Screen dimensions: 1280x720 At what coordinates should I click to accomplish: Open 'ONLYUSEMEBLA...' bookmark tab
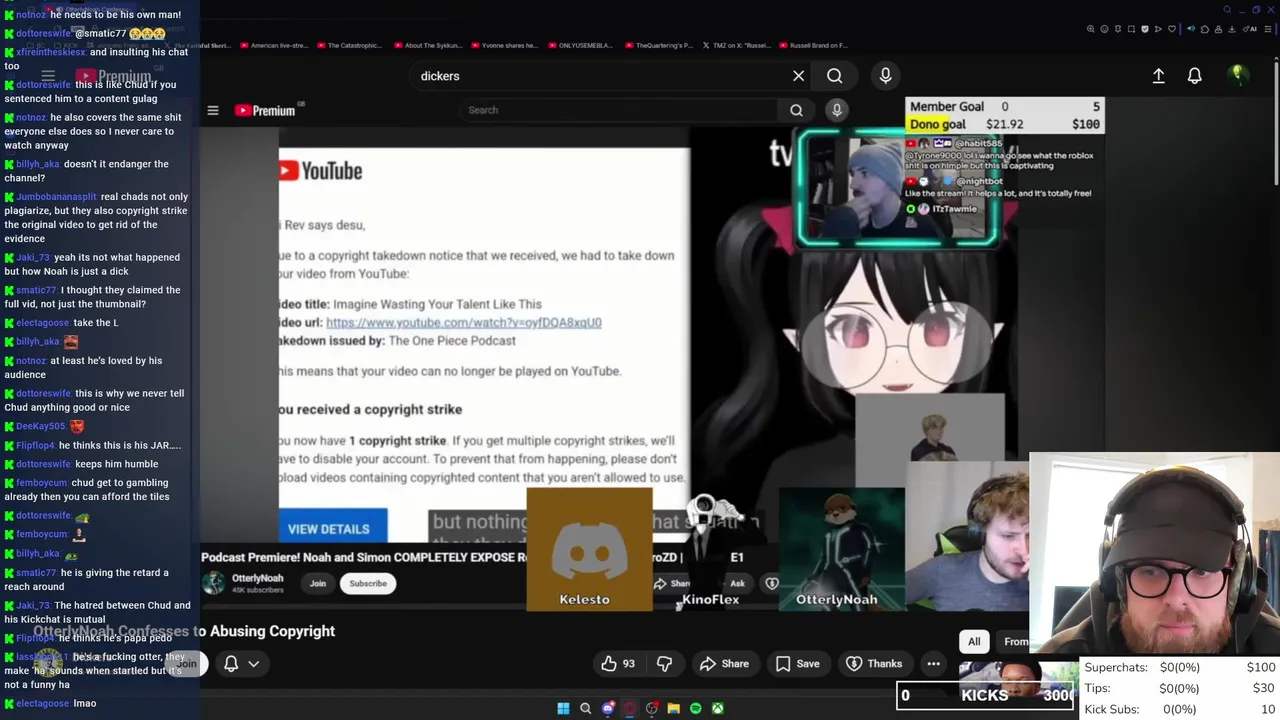click(x=581, y=45)
